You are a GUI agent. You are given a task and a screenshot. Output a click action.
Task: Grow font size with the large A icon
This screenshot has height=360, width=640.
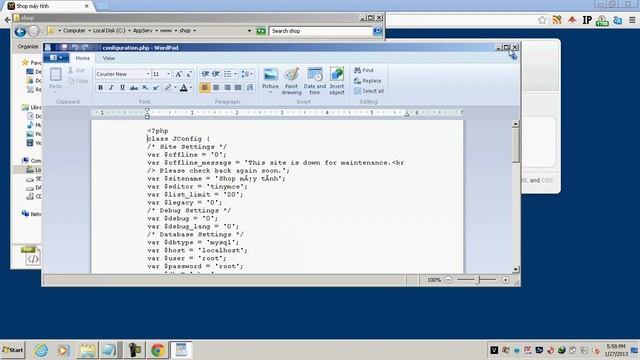coord(178,74)
